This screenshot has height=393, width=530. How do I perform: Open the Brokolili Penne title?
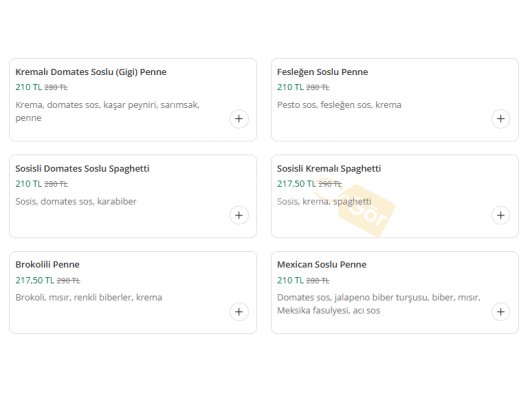coord(47,265)
